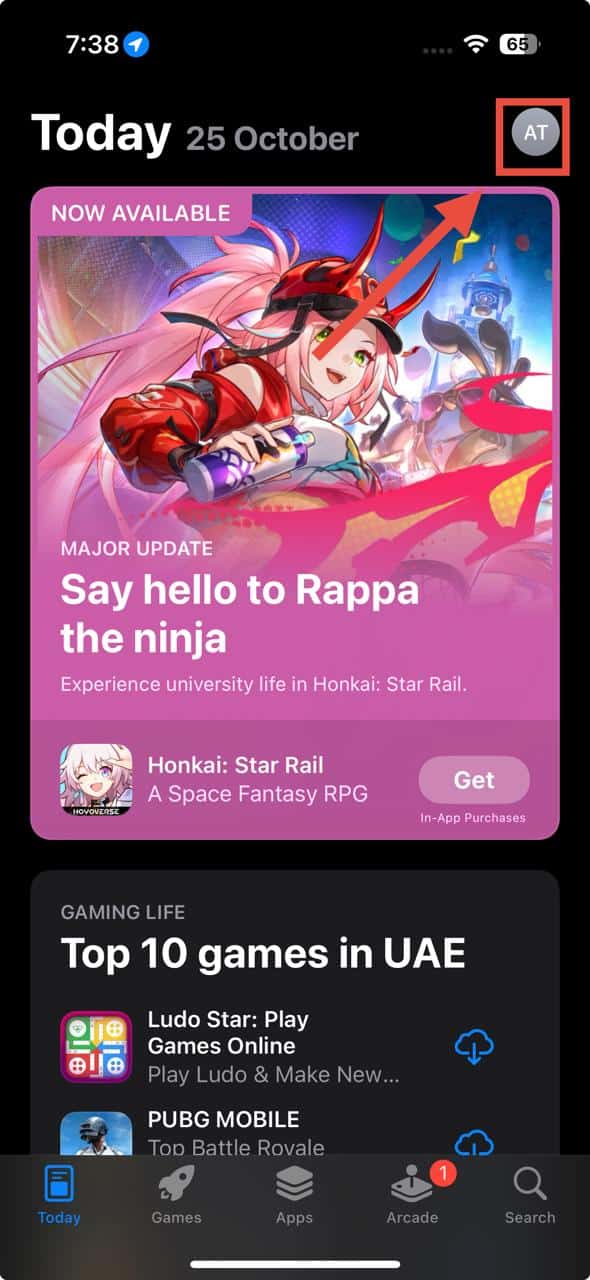Get Honkai: Star Rail
The image size is (590, 1280).
(474, 780)
